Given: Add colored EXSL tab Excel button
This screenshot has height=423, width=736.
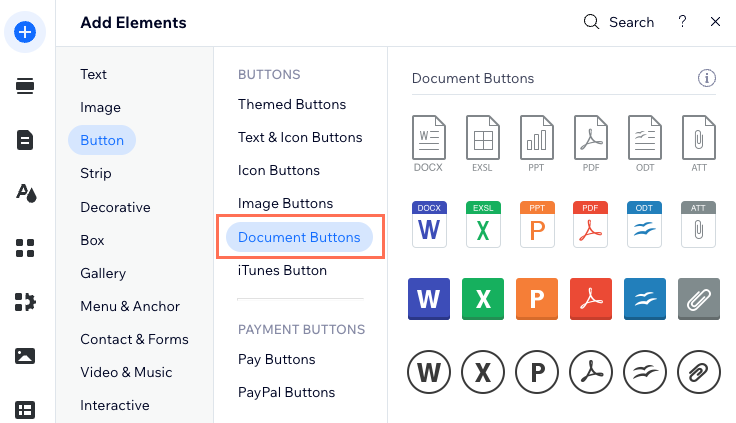Looking at the screenshot, I should coord(483,224).
